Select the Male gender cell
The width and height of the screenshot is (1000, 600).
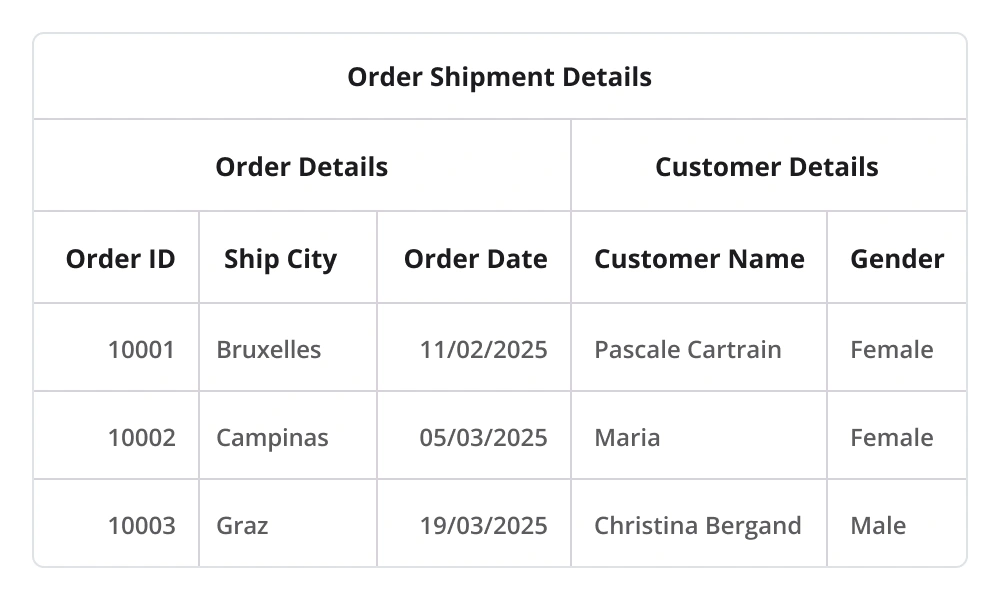[x=878, y=525]
